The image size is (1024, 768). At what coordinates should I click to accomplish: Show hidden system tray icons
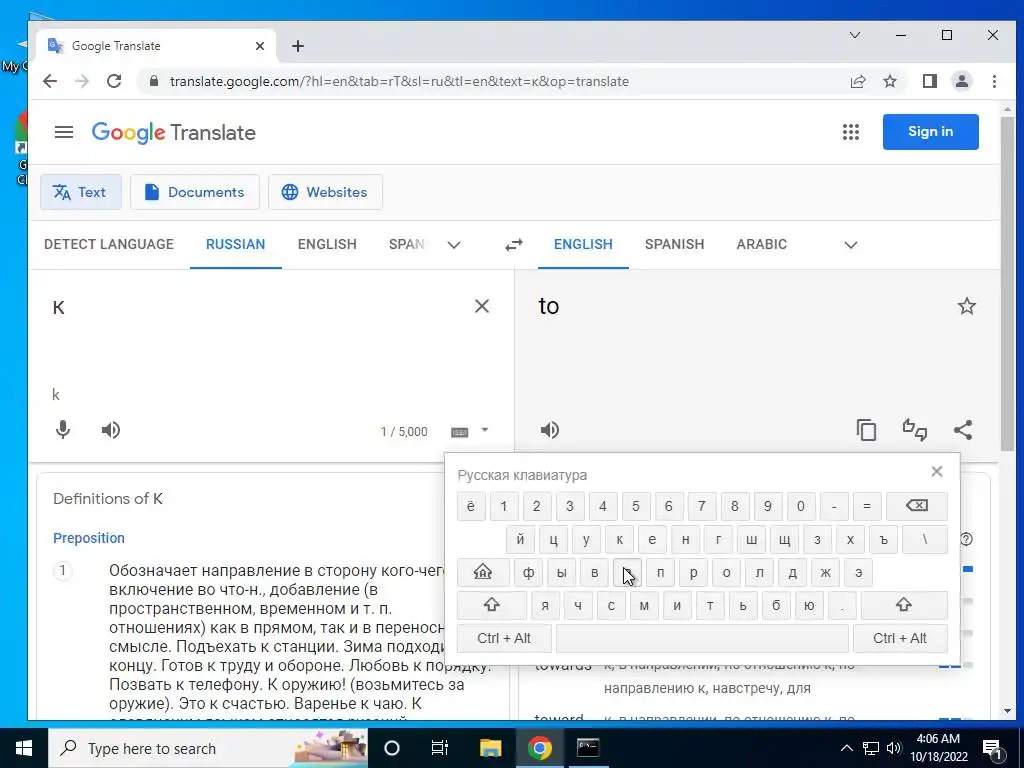(846, 748)
